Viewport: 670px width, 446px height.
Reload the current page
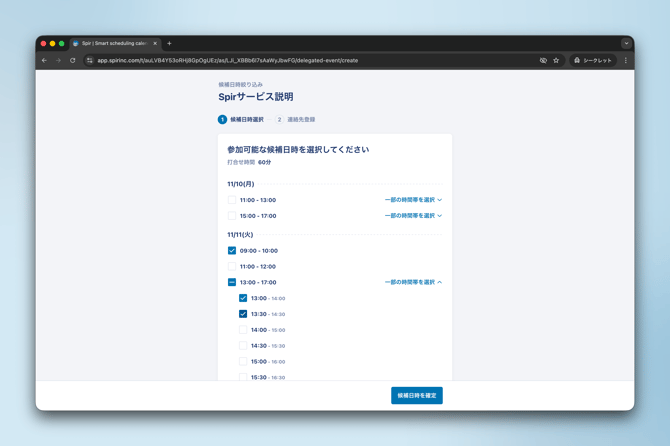(73, 60)
